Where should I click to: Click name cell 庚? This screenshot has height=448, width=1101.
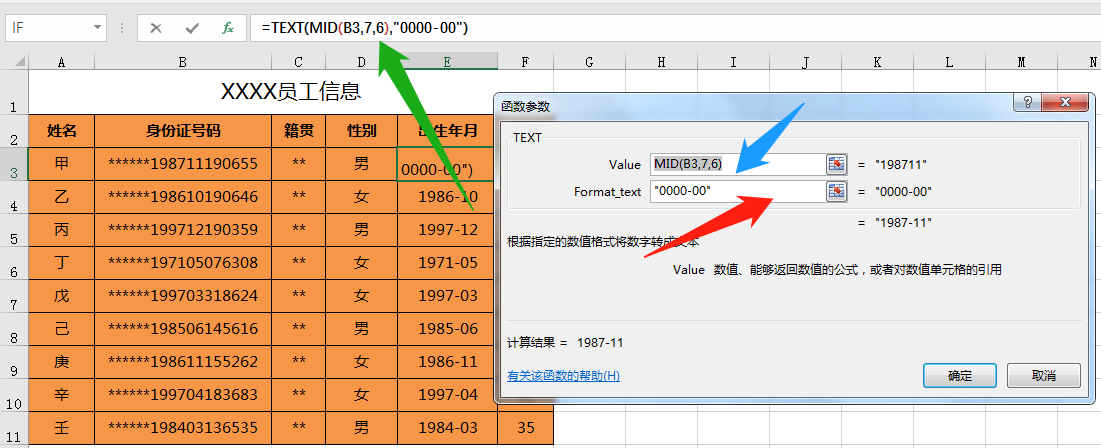[x=61, y=362]
